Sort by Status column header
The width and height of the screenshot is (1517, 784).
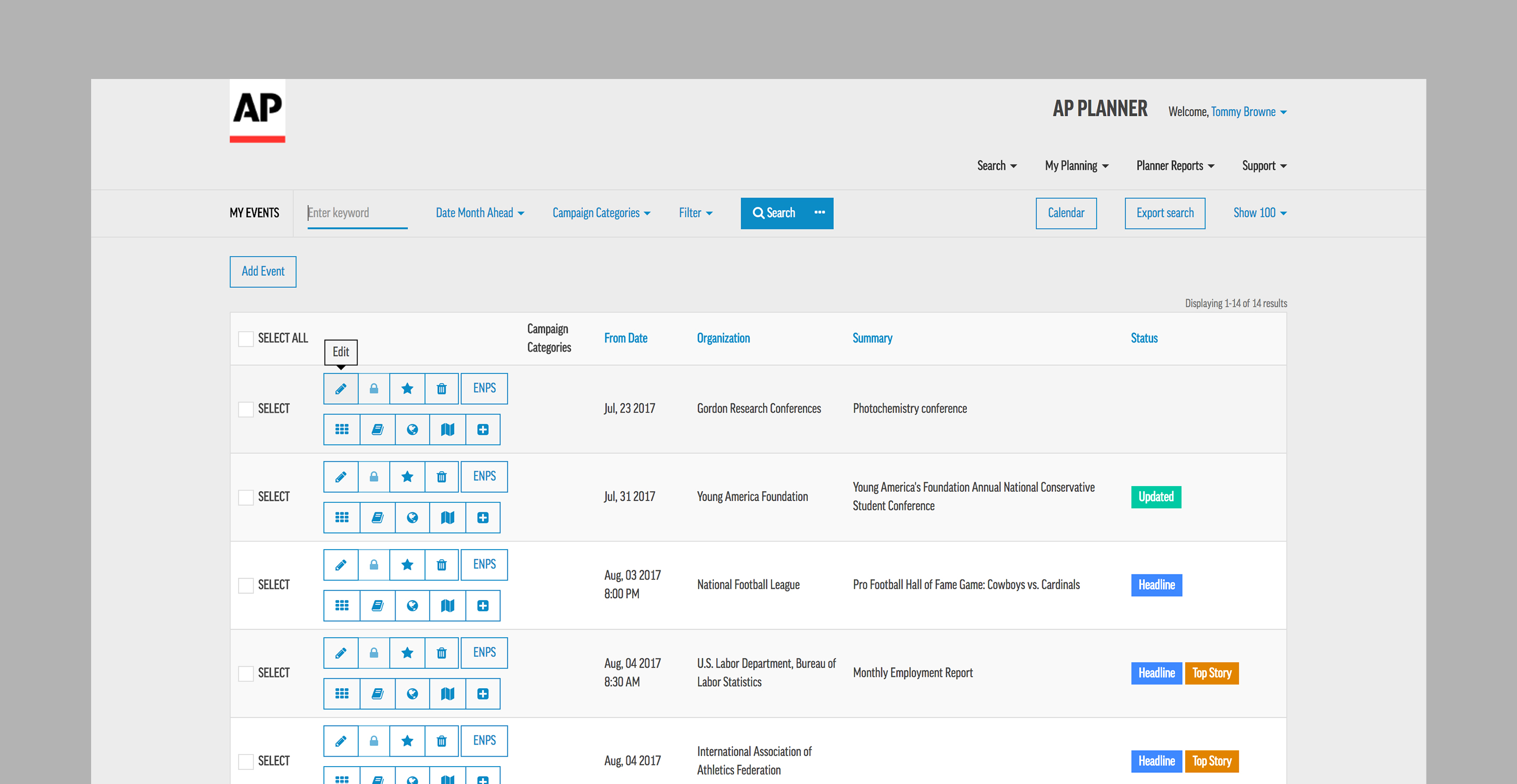coord(1144,339)
